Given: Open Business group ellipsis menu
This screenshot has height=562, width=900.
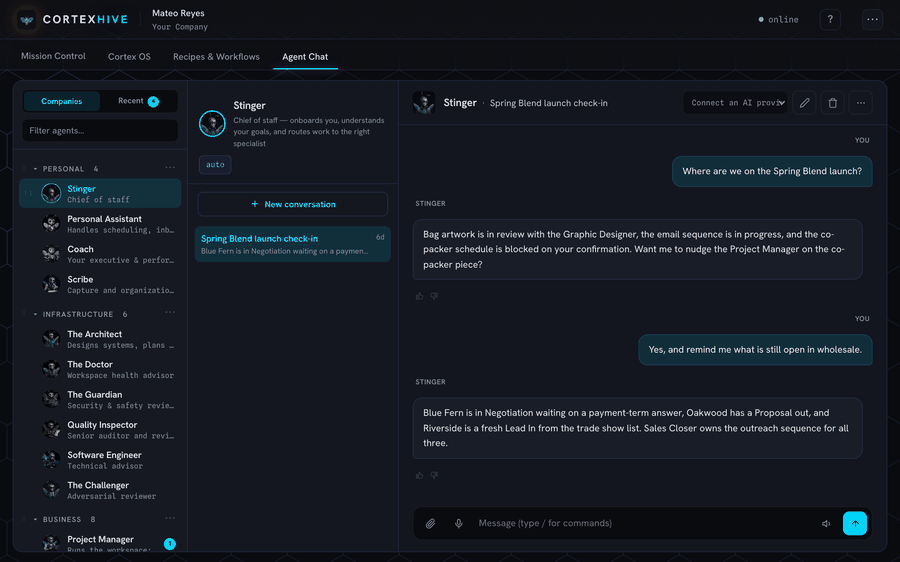Looking at the screenshot, I should pyautogui.click(x=170, y=518).
